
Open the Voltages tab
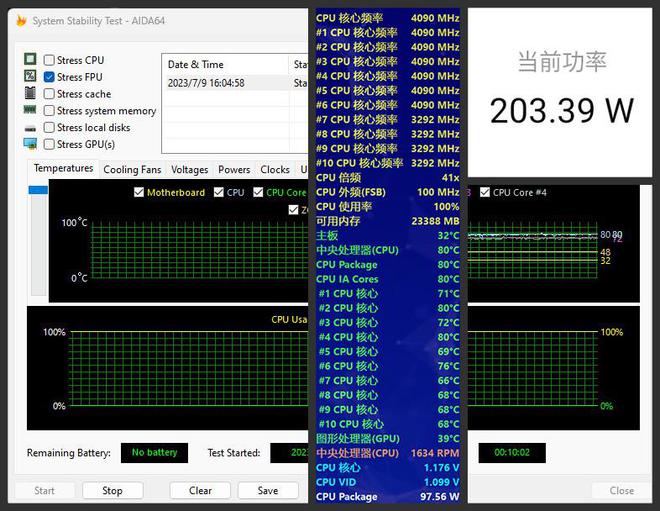[189, 170]
